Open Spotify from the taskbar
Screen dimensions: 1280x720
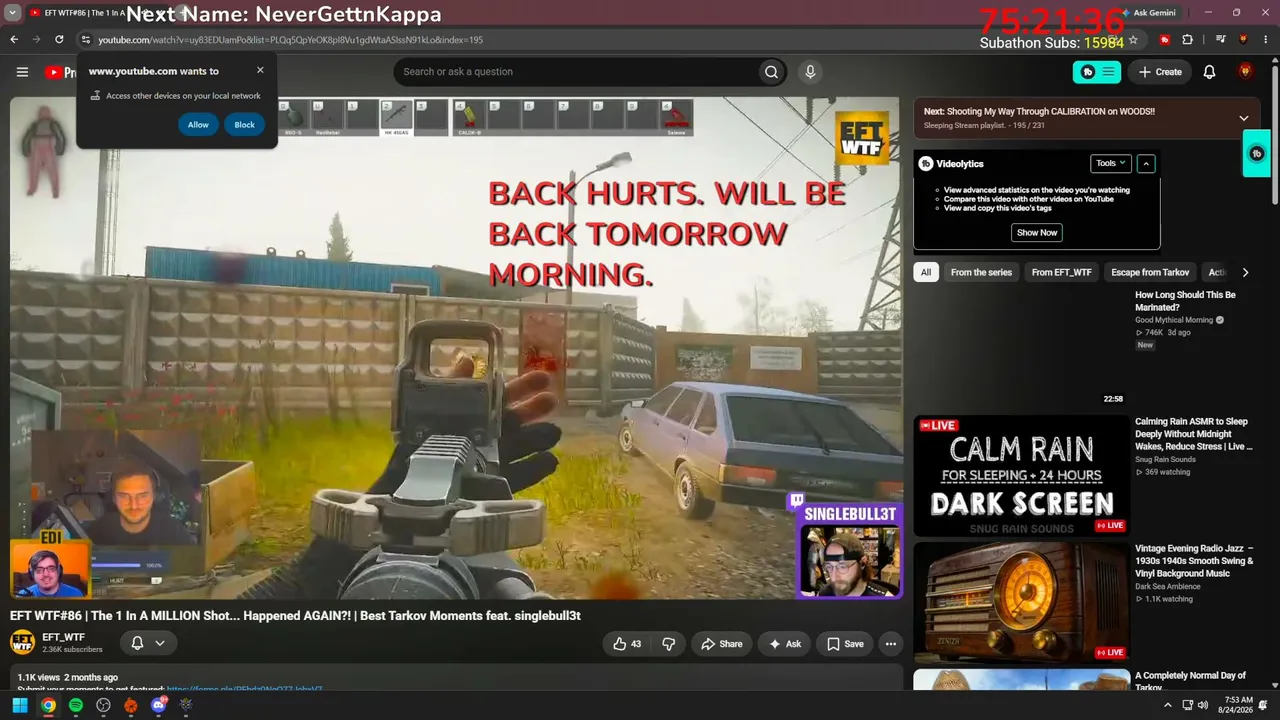[x=76, y=705]
